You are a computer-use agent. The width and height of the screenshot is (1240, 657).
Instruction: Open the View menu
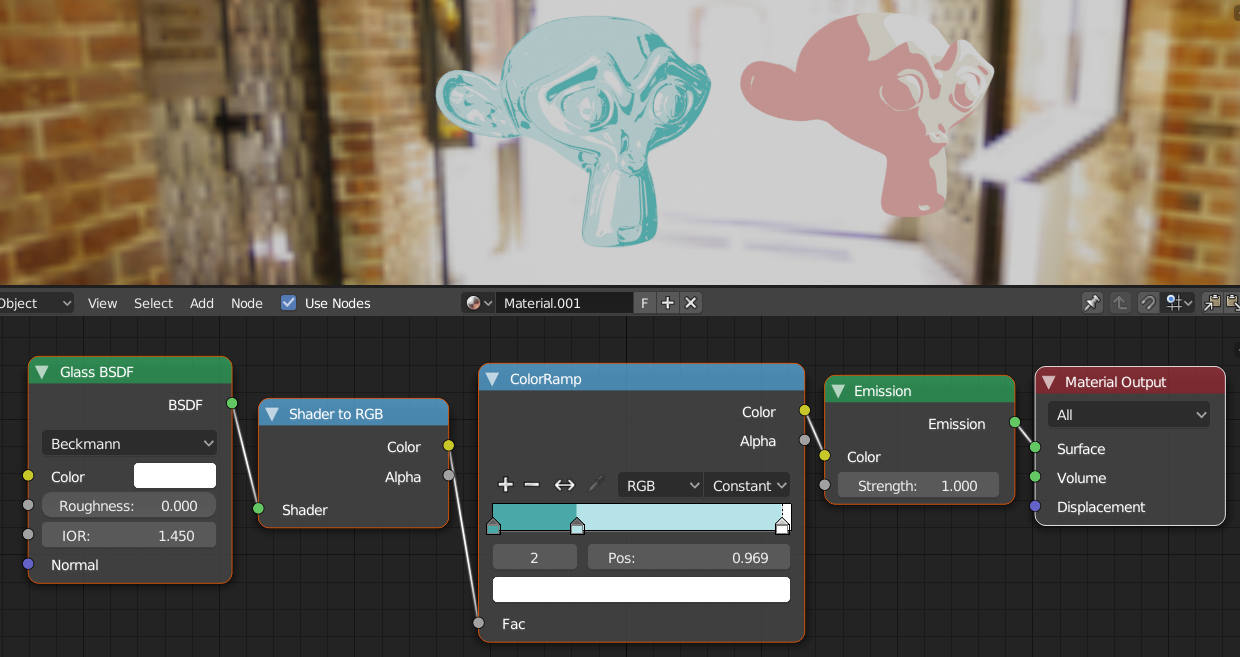click(x=102, y=303)
